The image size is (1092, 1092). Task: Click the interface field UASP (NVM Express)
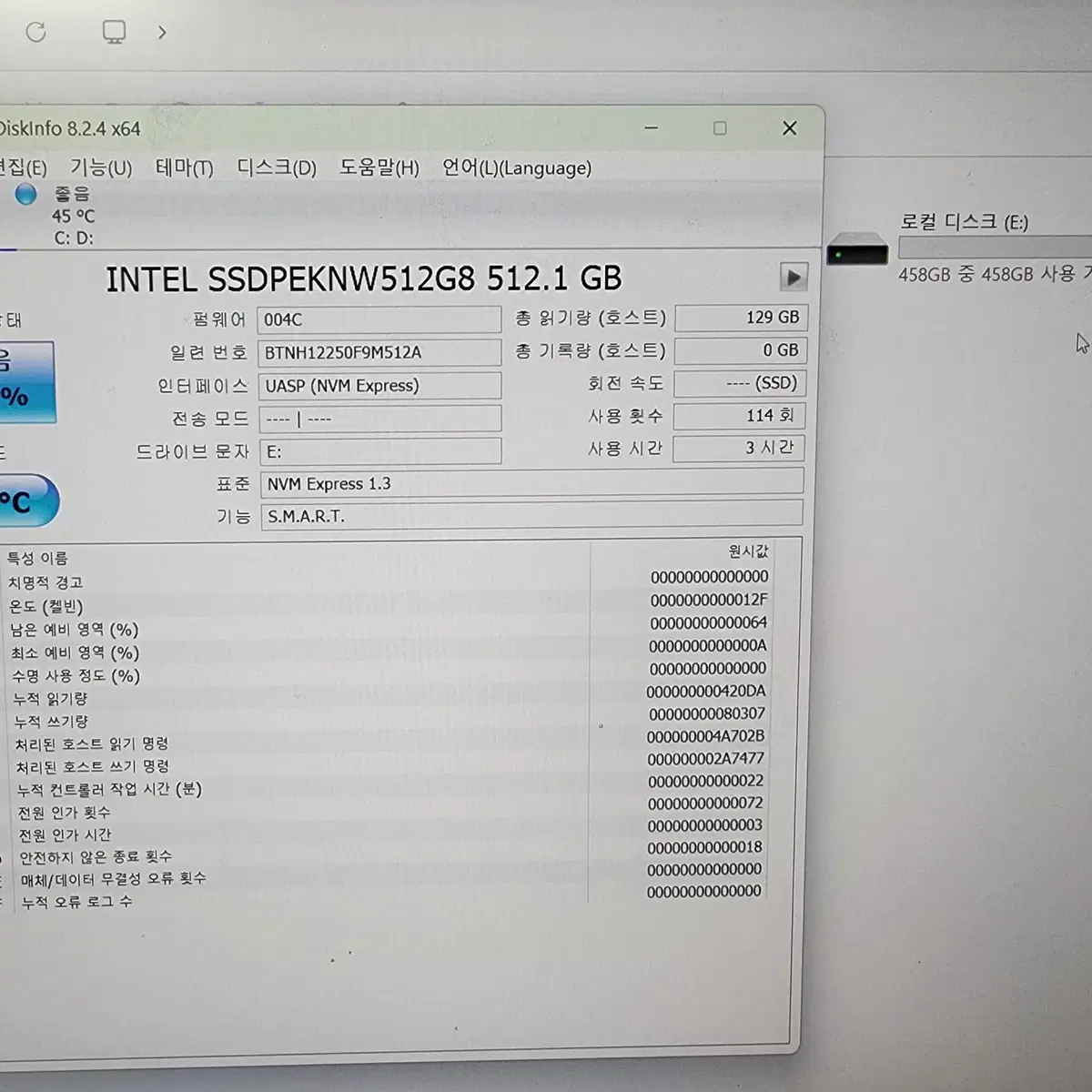click(x=379, y=385)
